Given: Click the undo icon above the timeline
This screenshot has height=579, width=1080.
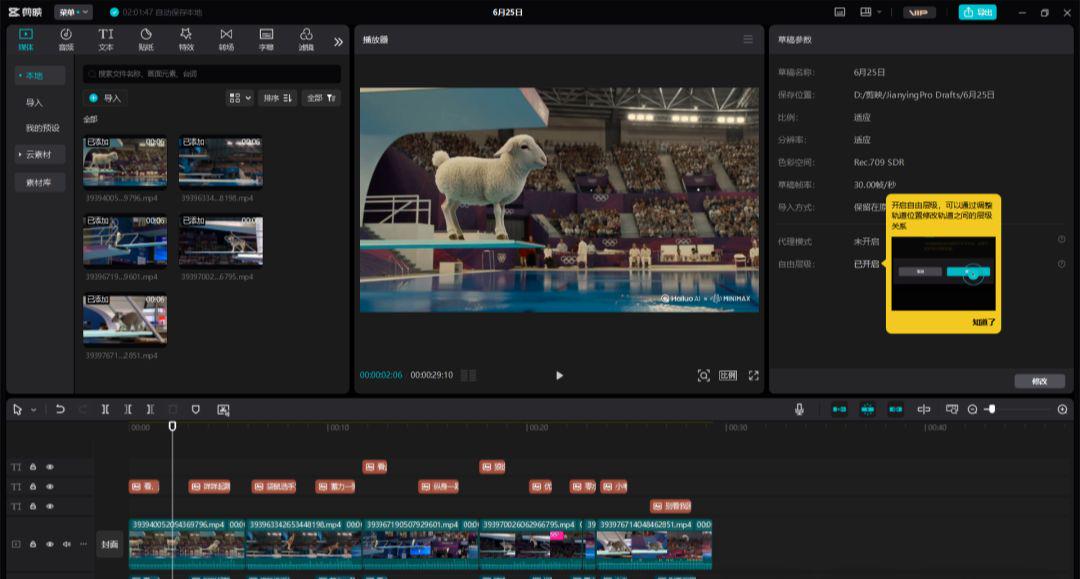Looking at the screenshot, I should [x=60, y=410].
